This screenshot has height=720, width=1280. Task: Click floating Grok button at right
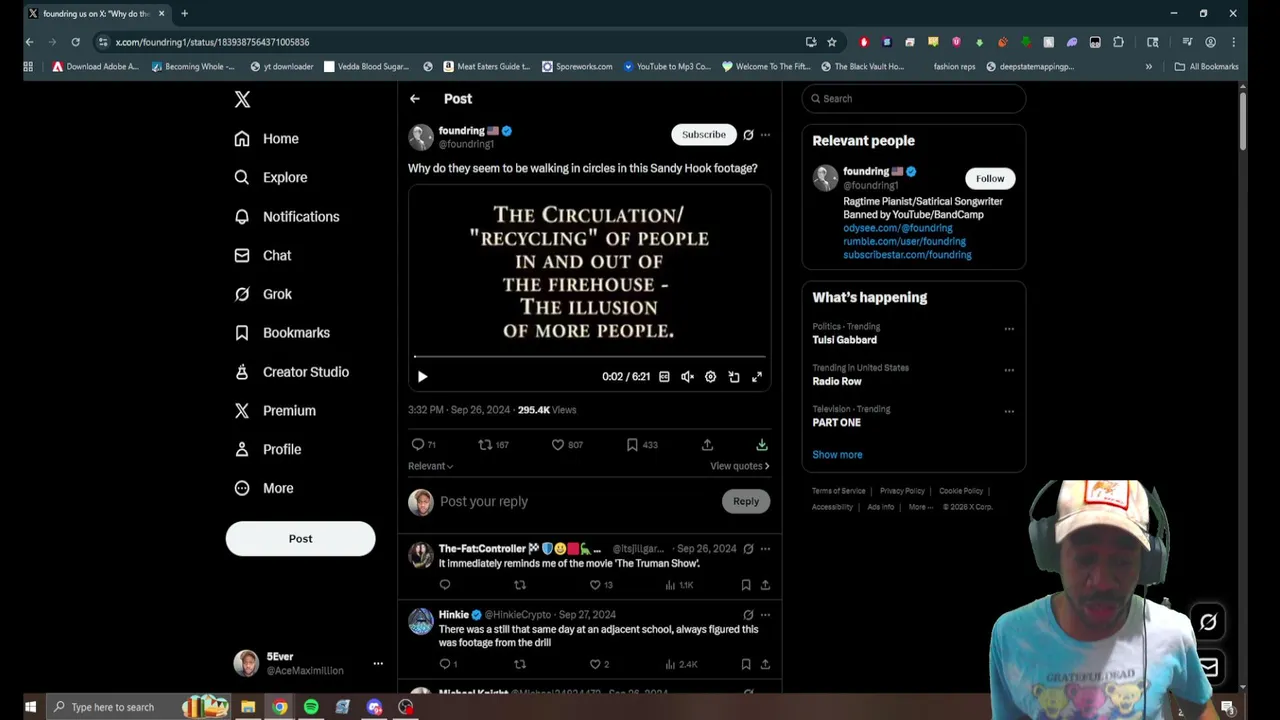click(1208, 622)
